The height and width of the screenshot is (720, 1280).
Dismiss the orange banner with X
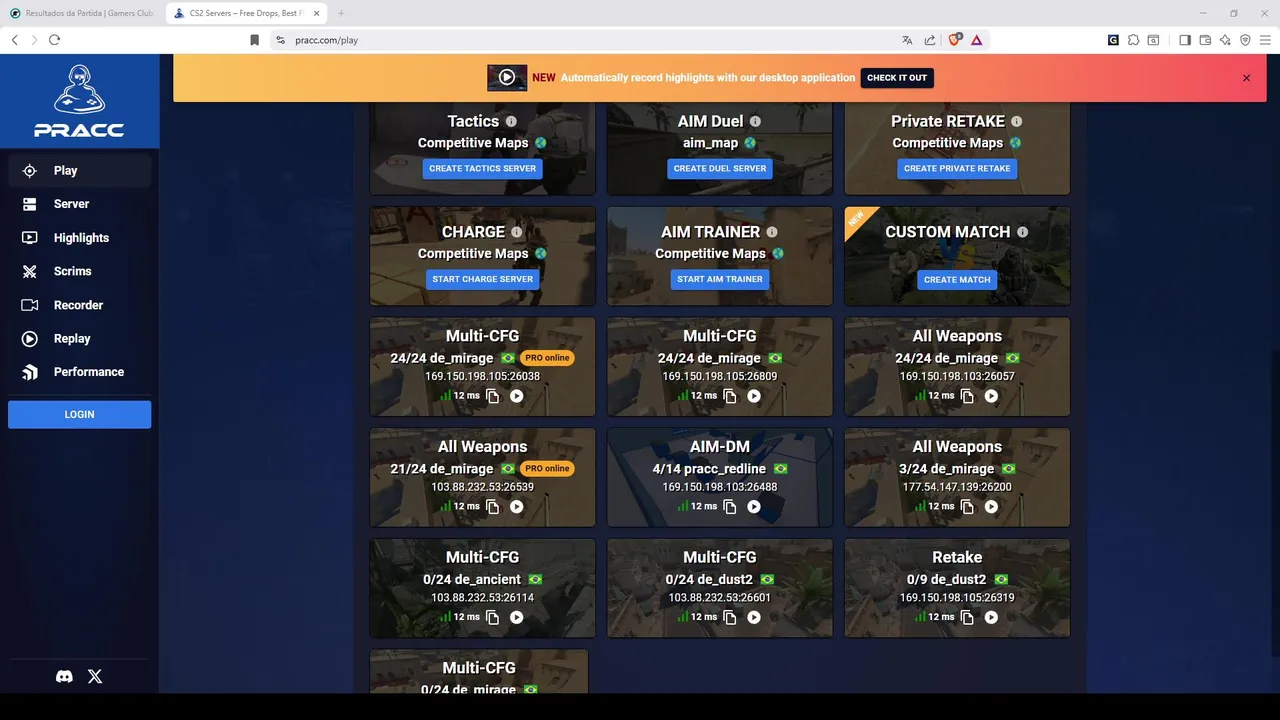[1246, 78]
